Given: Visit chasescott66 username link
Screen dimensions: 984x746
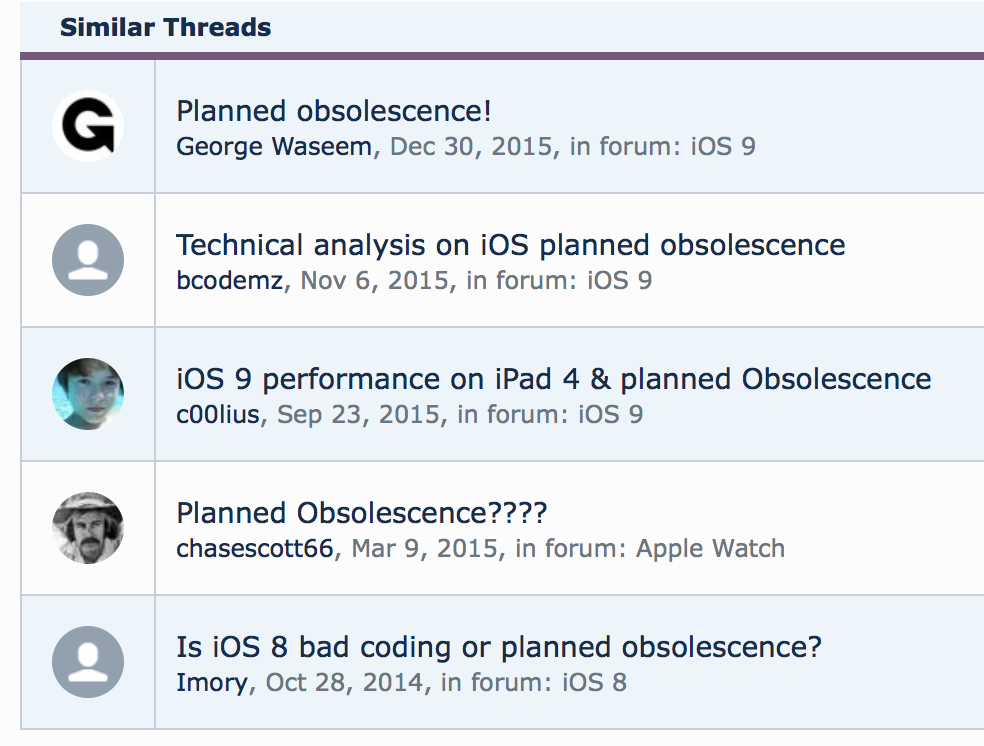Looking at the screenshot, I should coord(255,548).
